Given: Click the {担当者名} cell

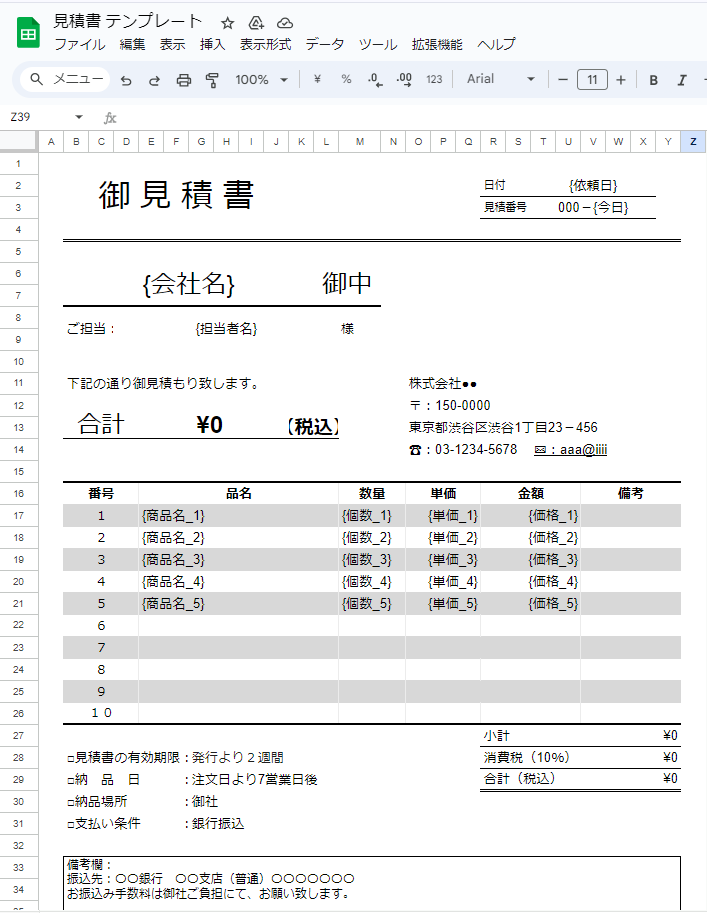Looking at the screenshot, I should click(x=226, y=329).
